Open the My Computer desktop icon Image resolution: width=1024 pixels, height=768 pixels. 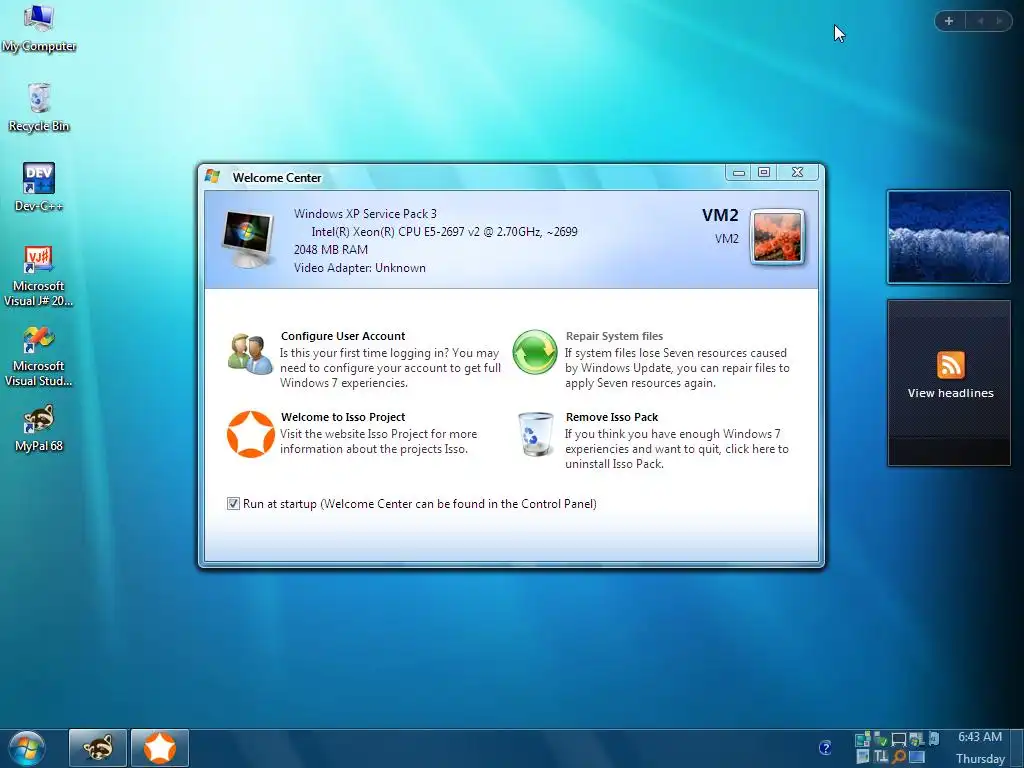(39, 27)
